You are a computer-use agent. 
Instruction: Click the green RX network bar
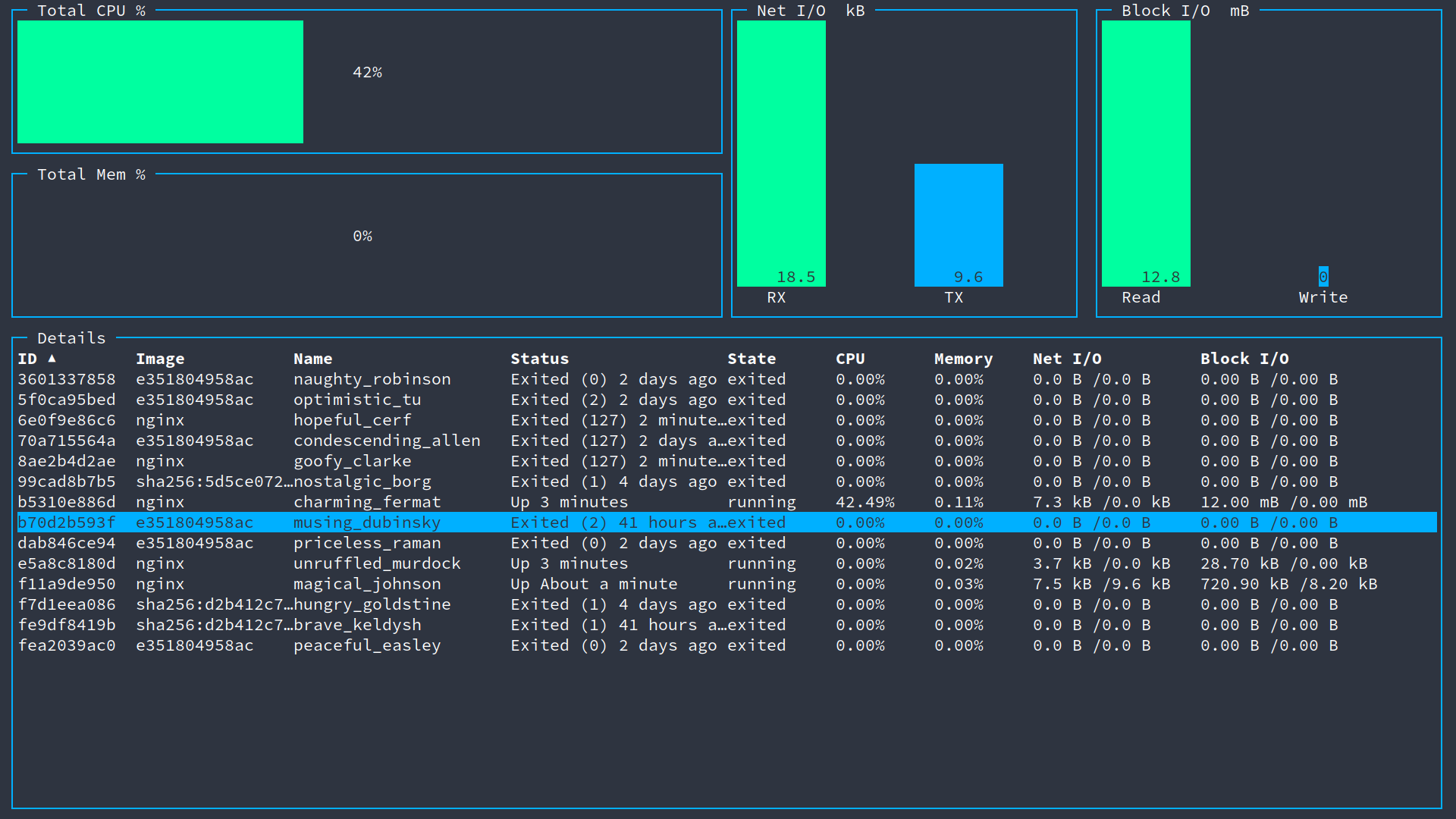coord(781,152)
